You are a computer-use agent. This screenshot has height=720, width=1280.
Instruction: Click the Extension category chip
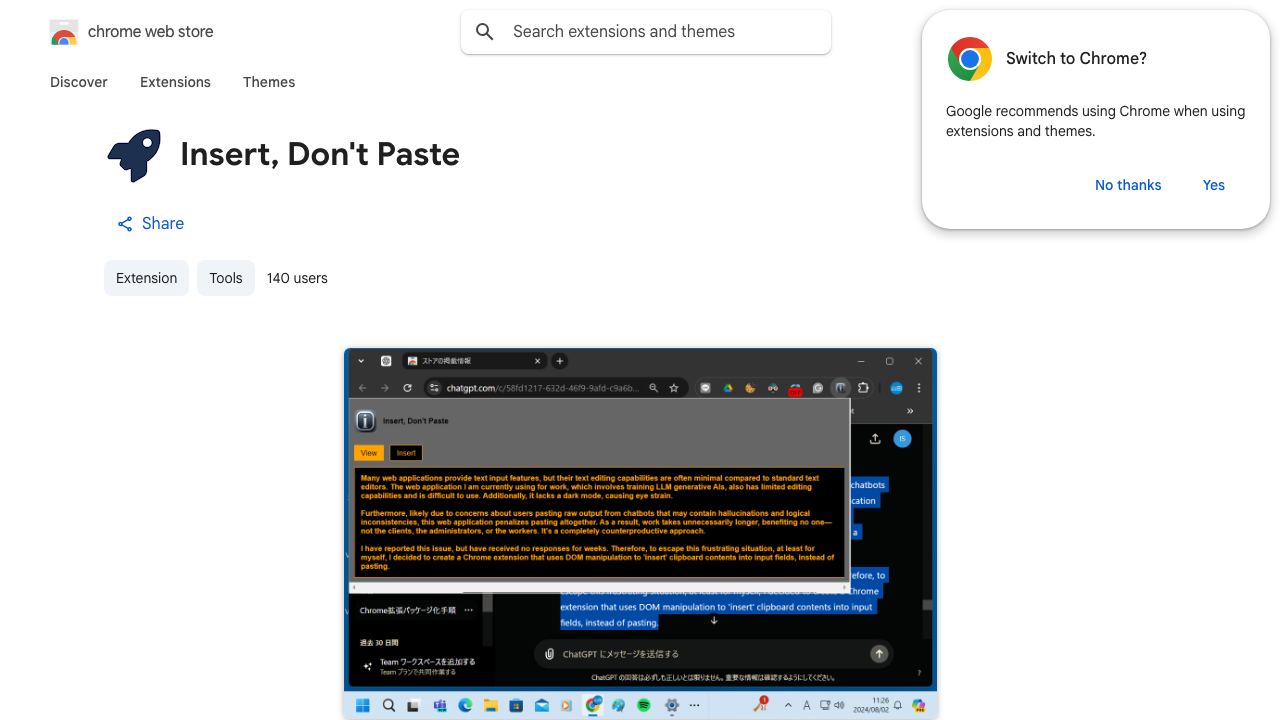[146, 278]
